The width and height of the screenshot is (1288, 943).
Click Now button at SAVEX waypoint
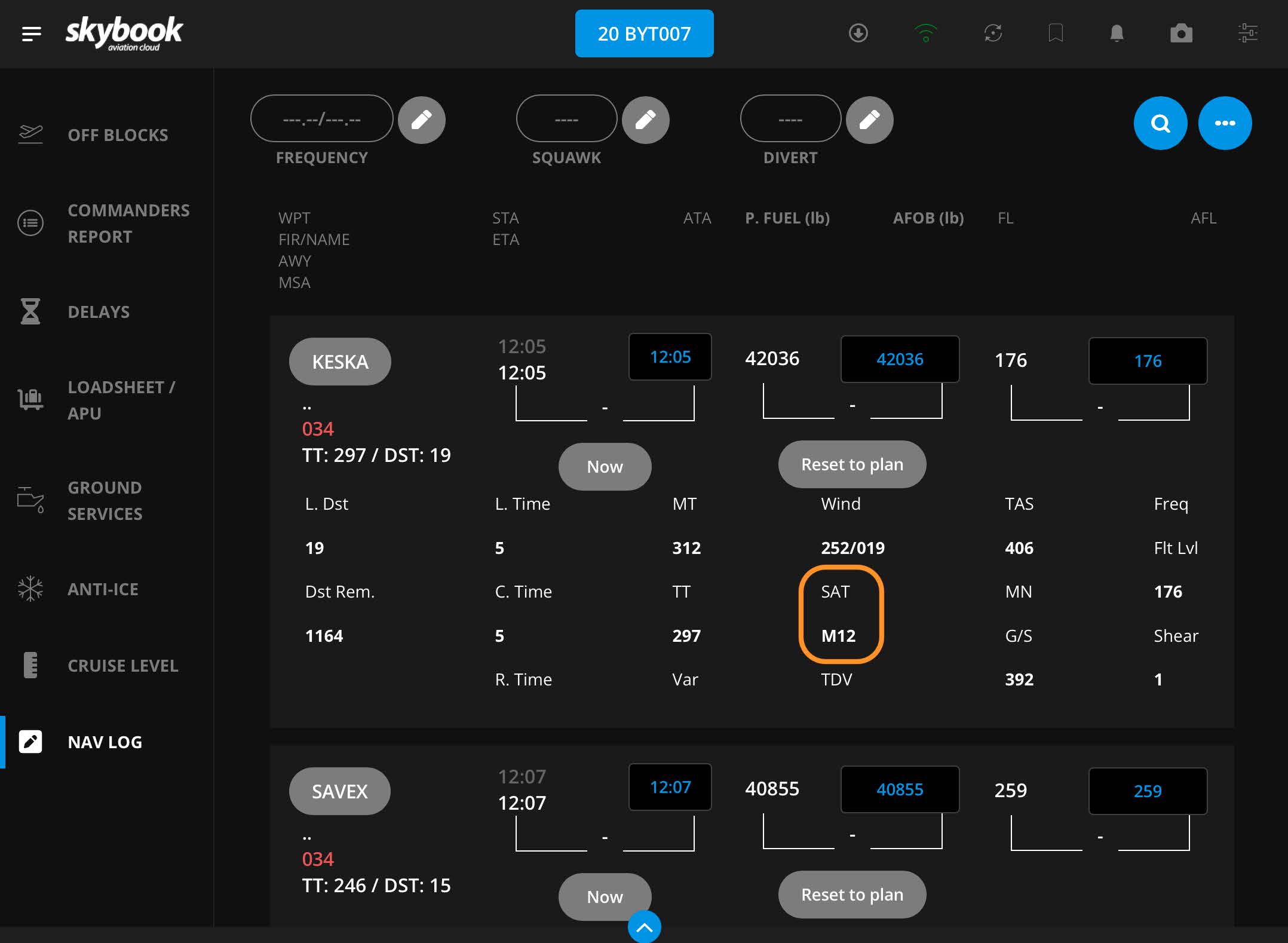tap(605, 897)
